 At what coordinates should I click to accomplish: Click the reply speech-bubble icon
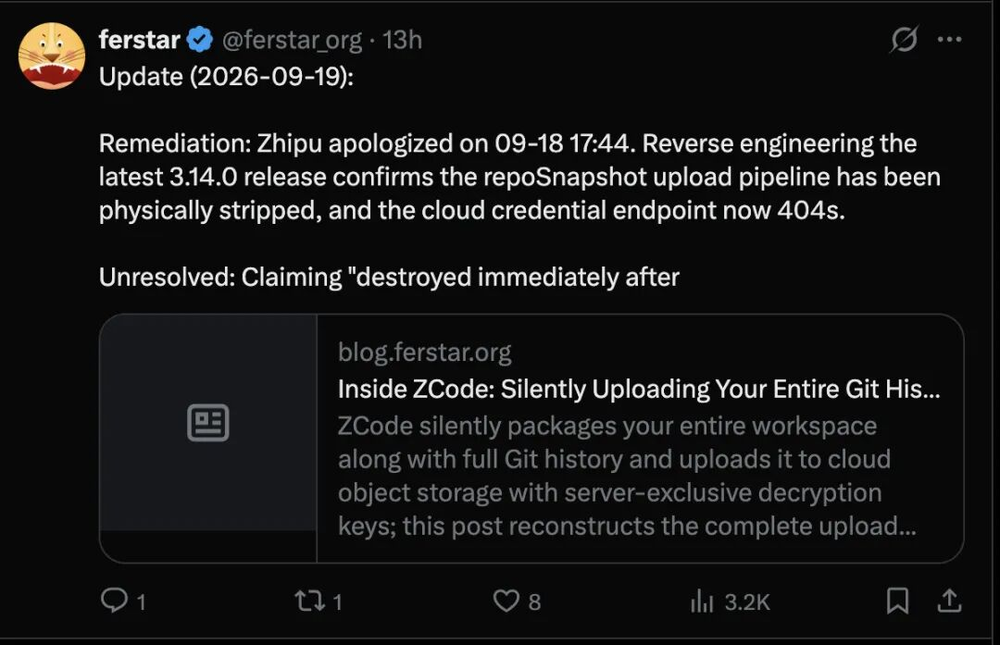pos(114,600)
